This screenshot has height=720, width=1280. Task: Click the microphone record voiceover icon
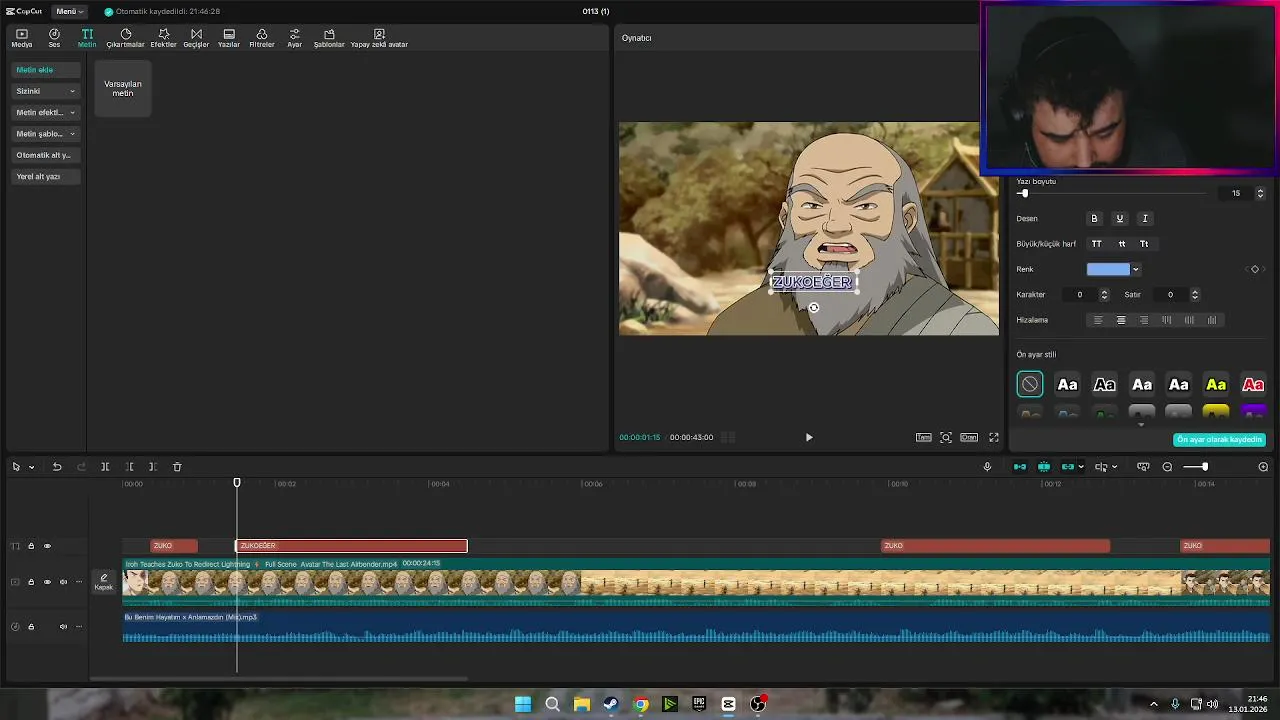(987, 467)
